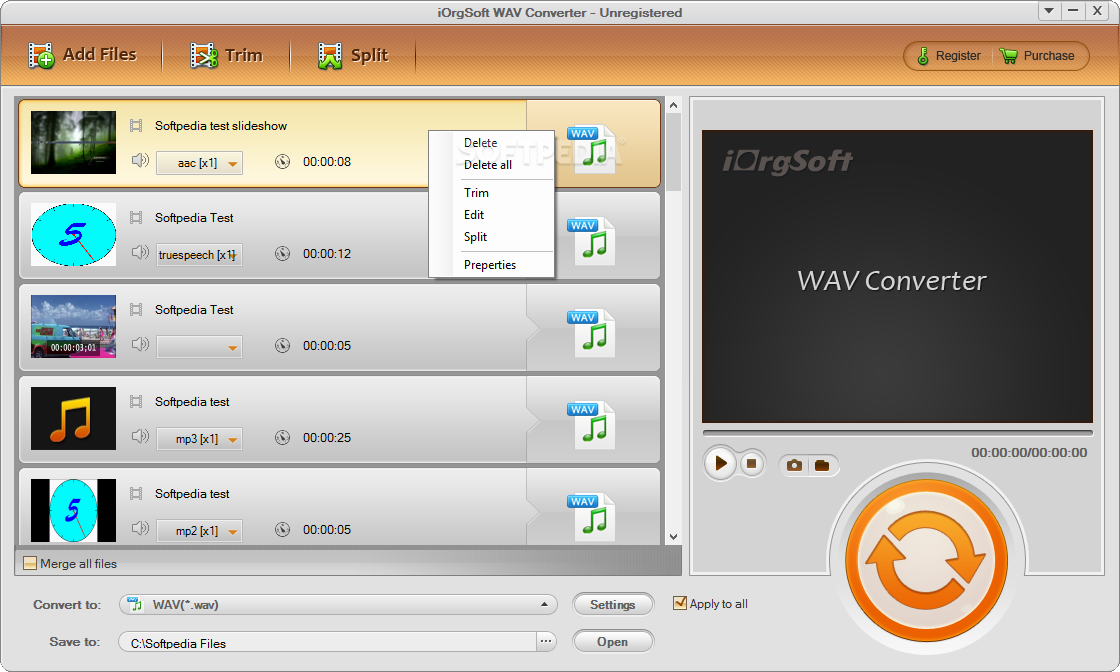Screen dimensions: 1120x672
Task: Click the preview seek bar
Action: tap(898, 433)
